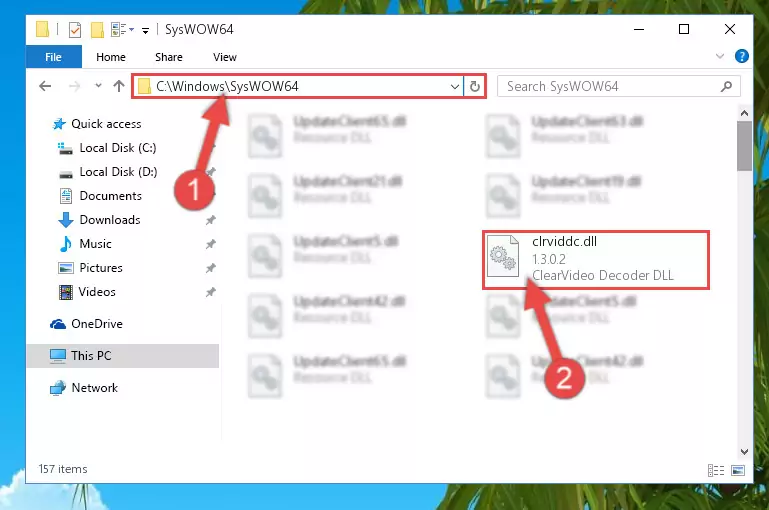The width and height of the screenshot is (769, 510).
Task: Refresh the SysWOW64 folder
Action: pos(474,87)
